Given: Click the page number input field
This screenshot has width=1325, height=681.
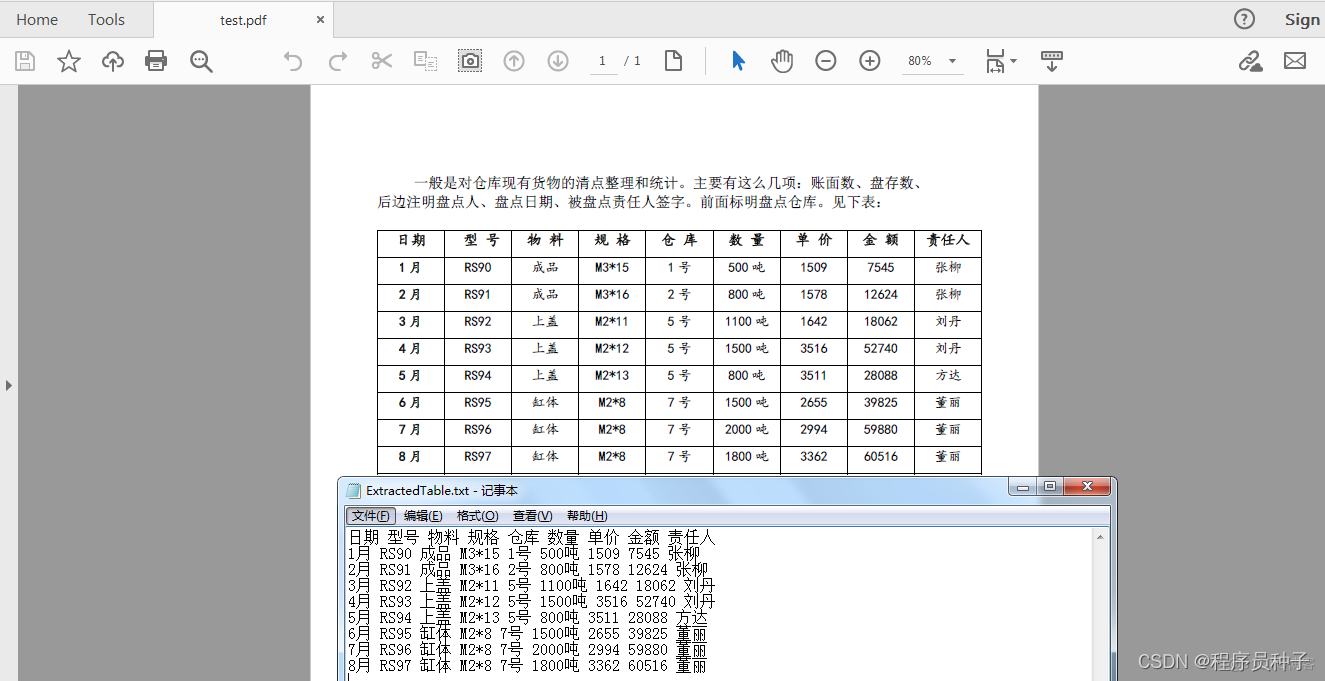Looking at the screenshot, I should pyautogui.click(x=603, y=61).
